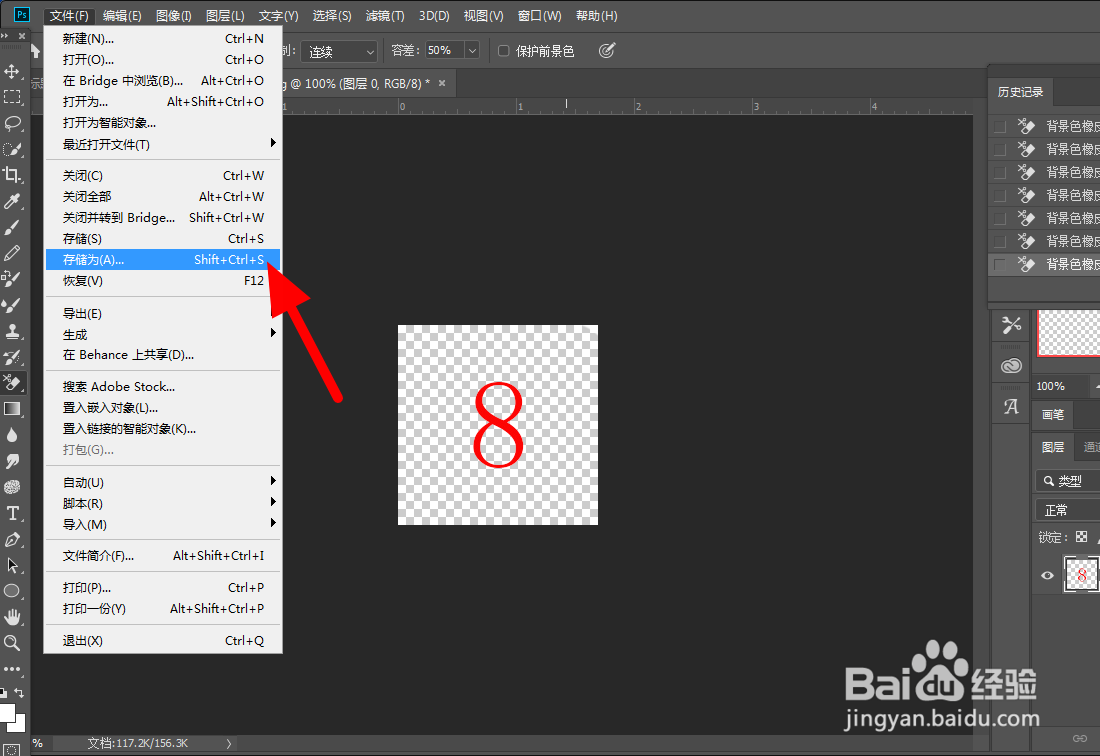Click the 容差 50% input field
This screenshot has width=1100, height=756.
[444, 50]
